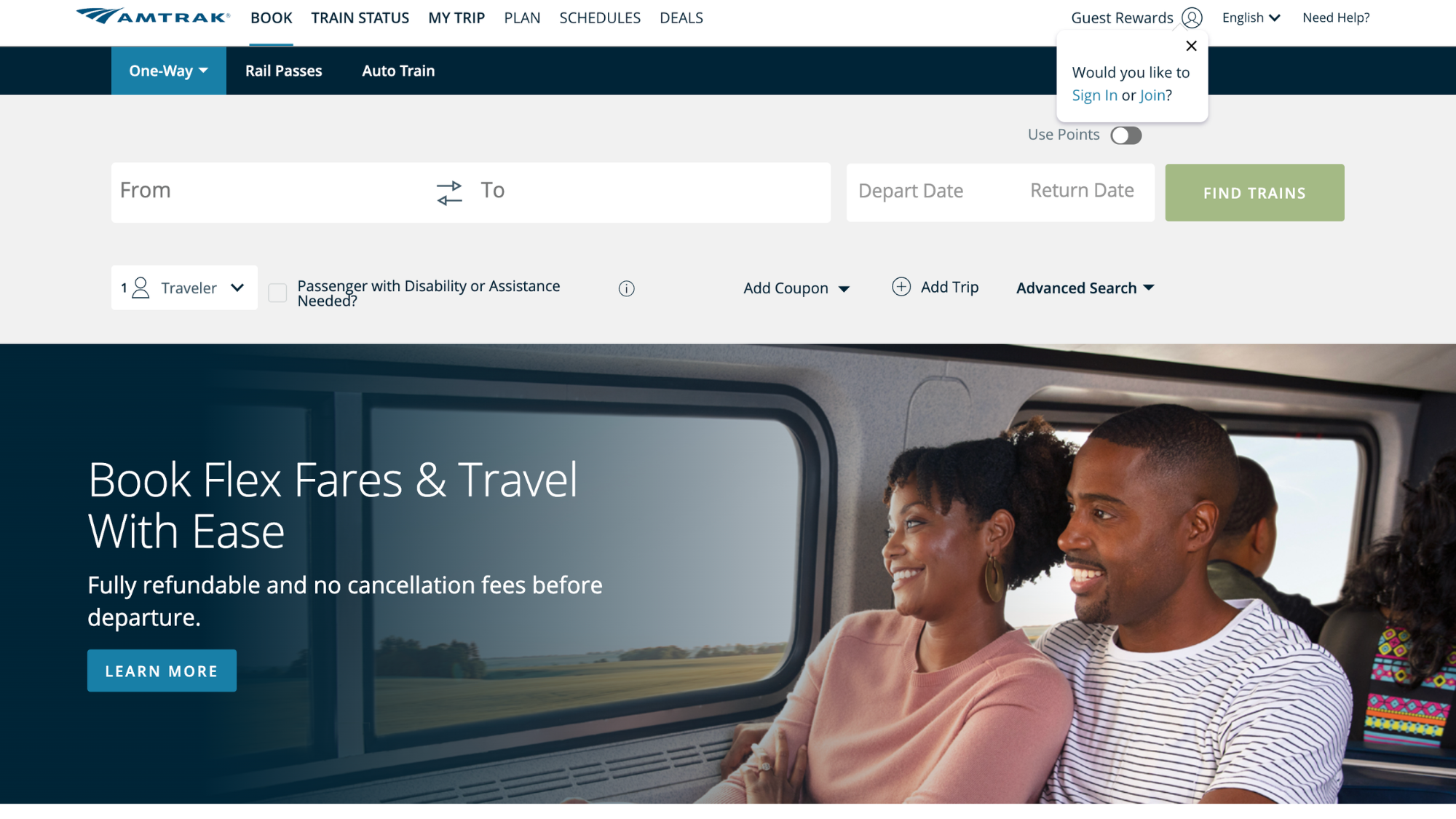Open the Train Status menu

click(360, 17)
